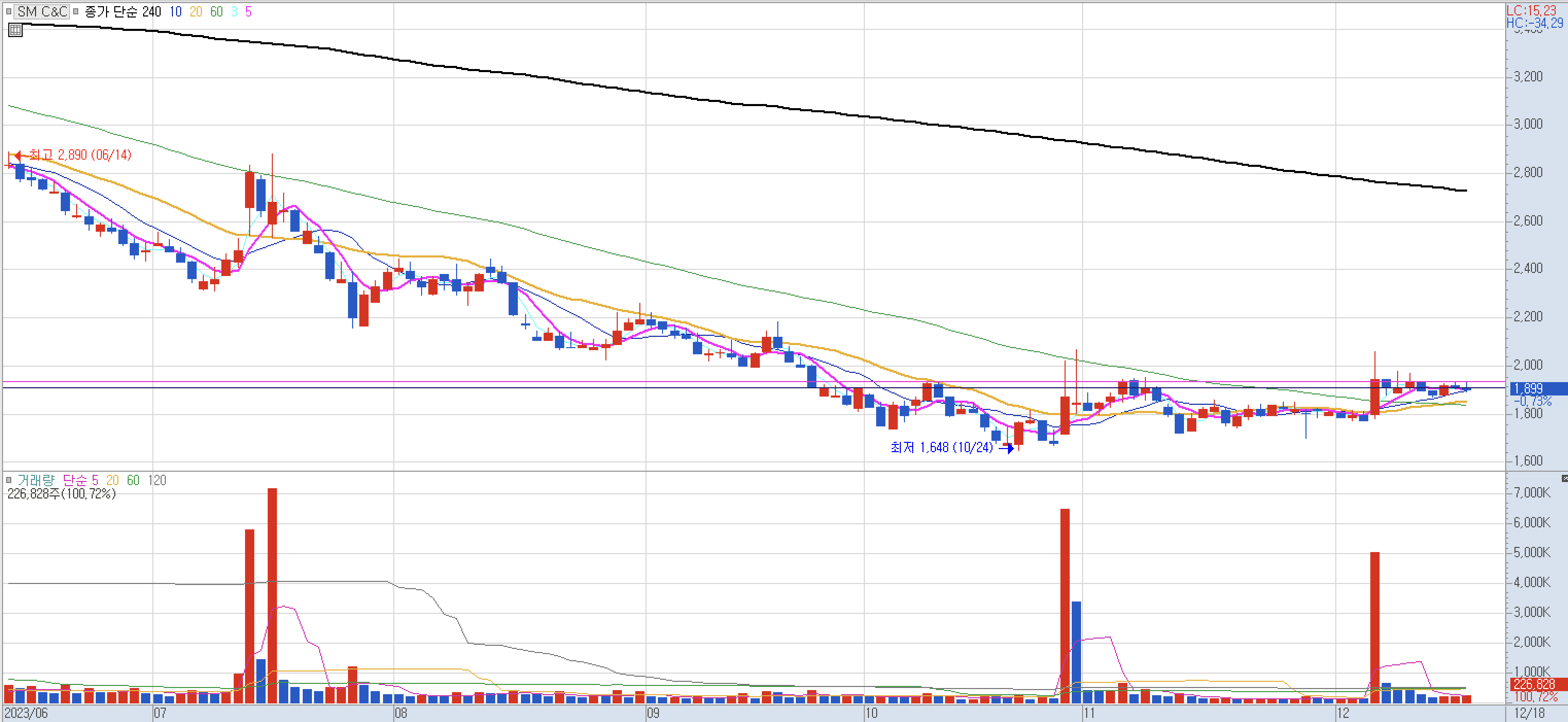Viewport: 1568px width, 722px height.
Task: Click the square marker before 종가 단순
Action: 76,11
